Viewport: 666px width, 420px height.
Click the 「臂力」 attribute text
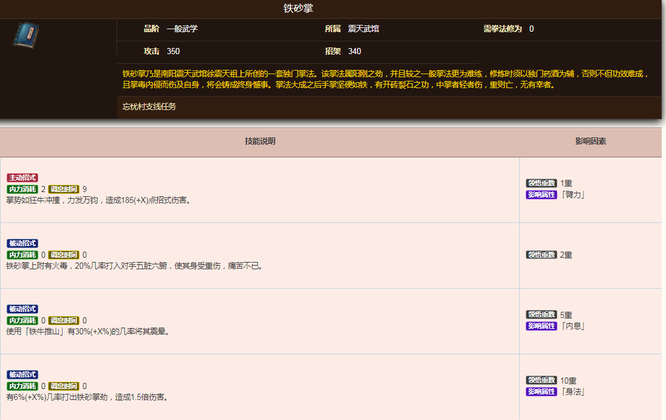pos(573,194)
